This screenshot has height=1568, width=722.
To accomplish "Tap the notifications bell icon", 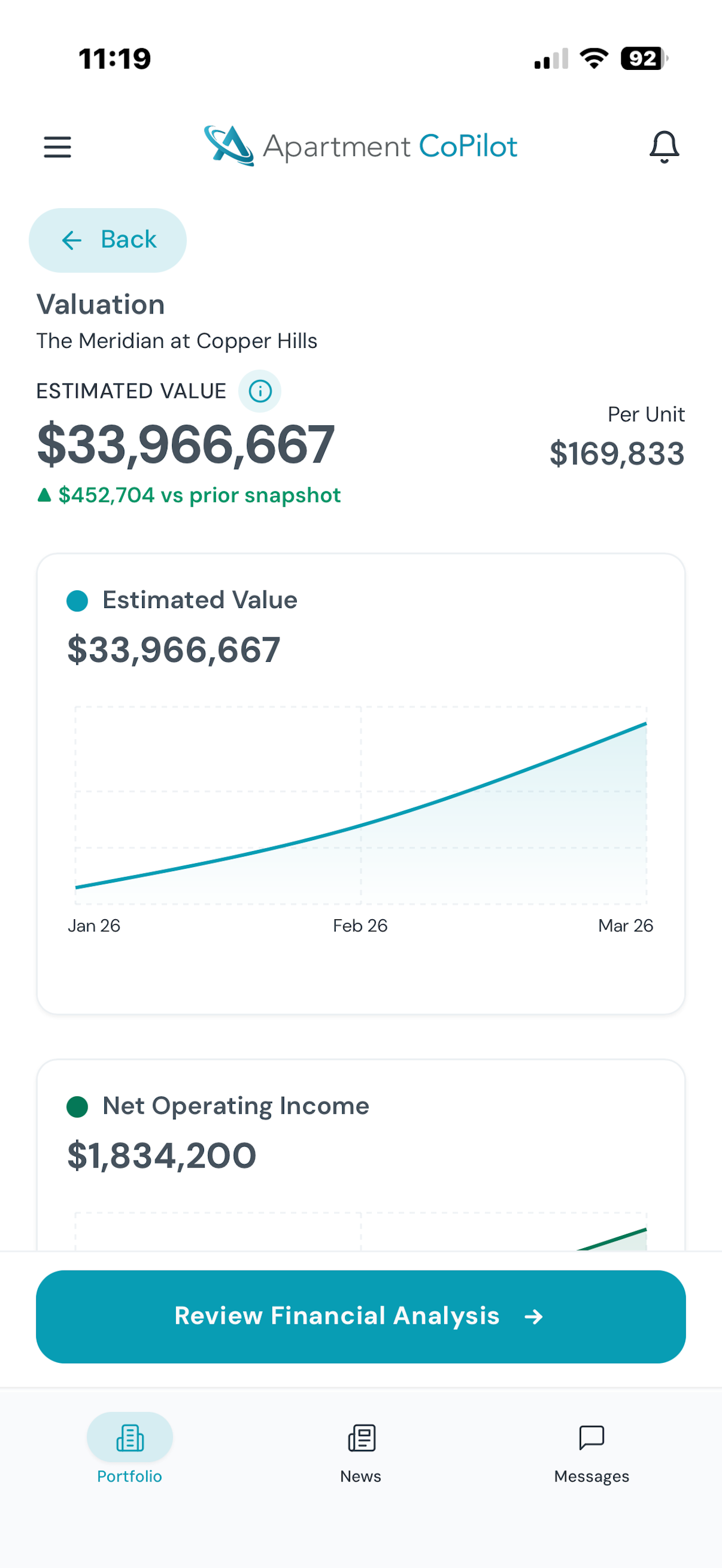I will 664,147.
